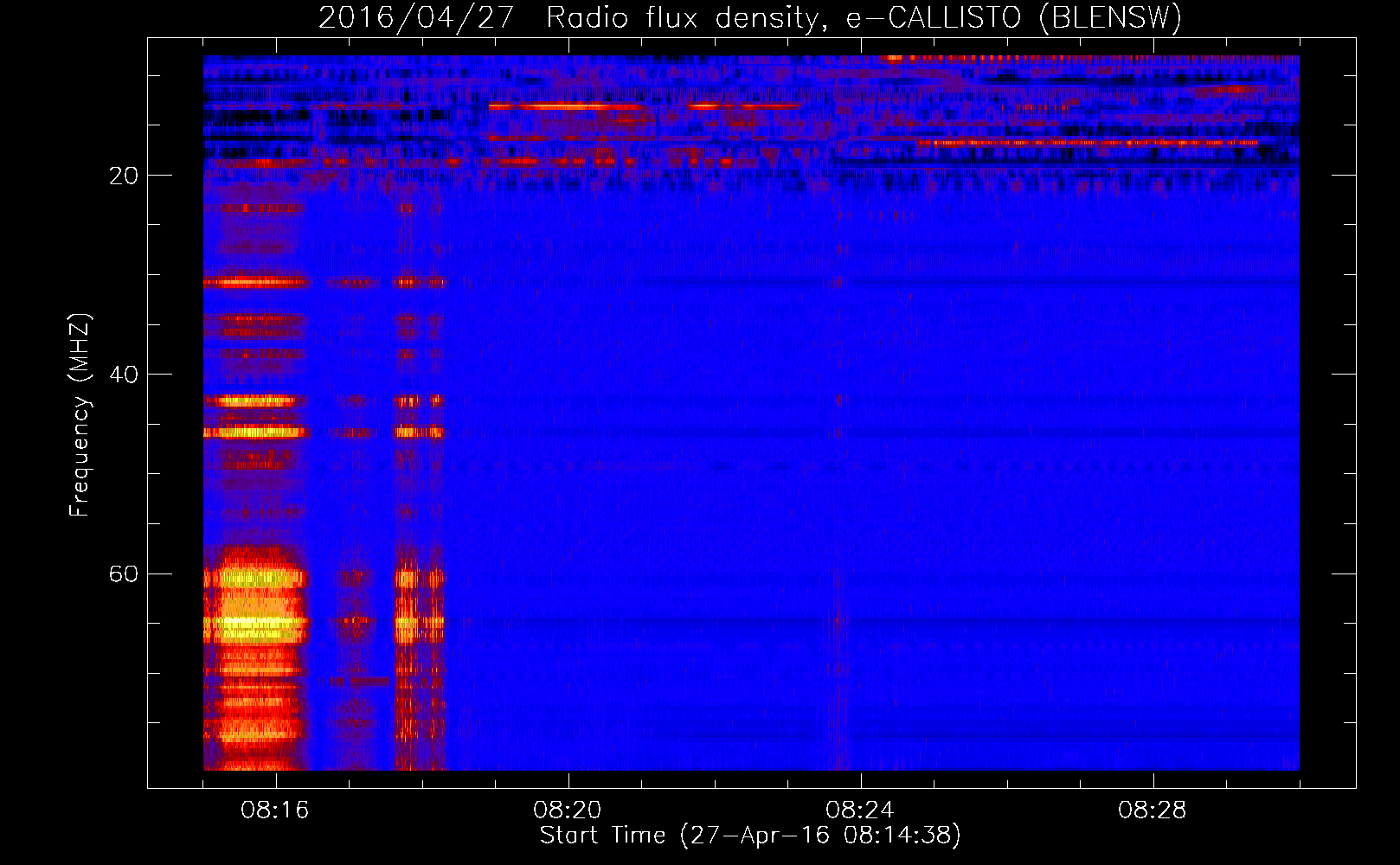The image size is (1400, 865).
Task: Click the 60 MHz frequency tick label
Action: point(124,573)
